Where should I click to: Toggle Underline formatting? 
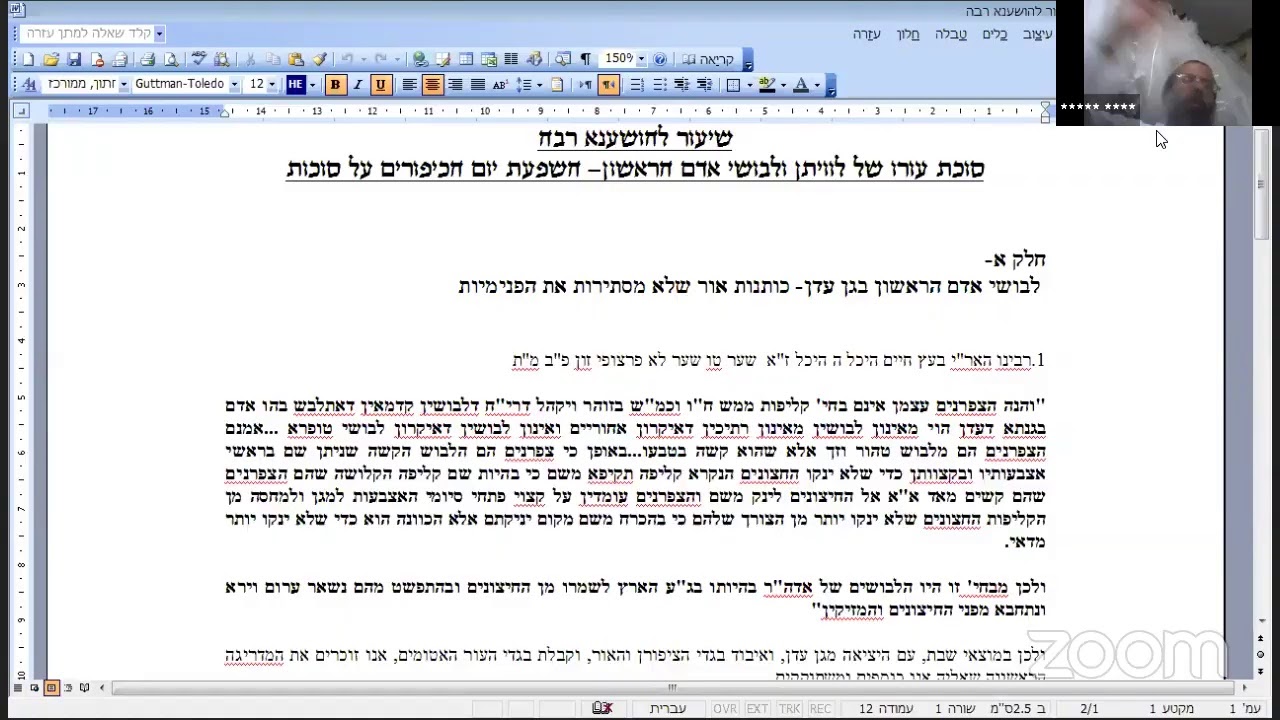point(380,85)
